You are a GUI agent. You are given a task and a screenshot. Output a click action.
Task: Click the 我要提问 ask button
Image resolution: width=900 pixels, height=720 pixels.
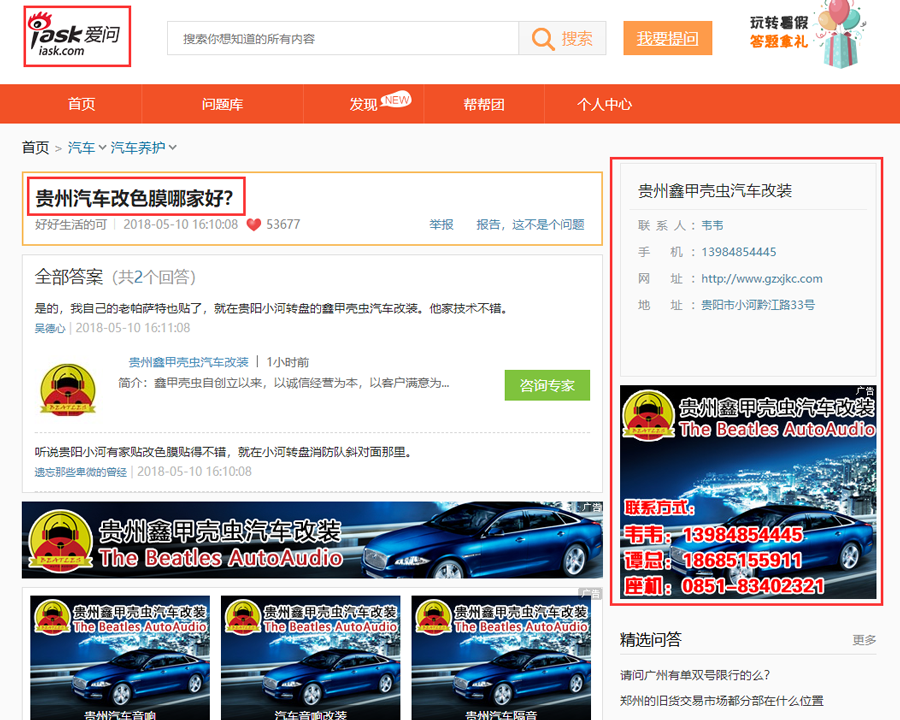[668, 38]
